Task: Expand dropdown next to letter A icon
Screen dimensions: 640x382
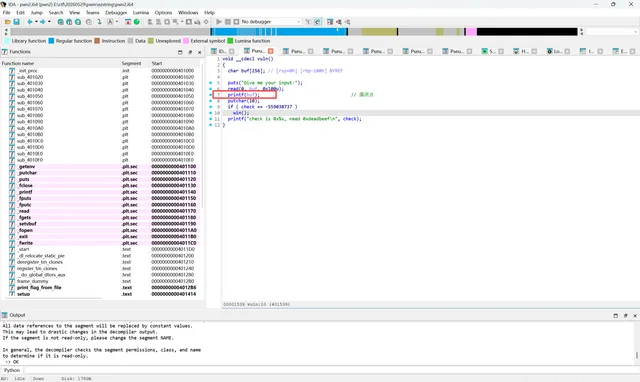Action: (x=117, y=22)
